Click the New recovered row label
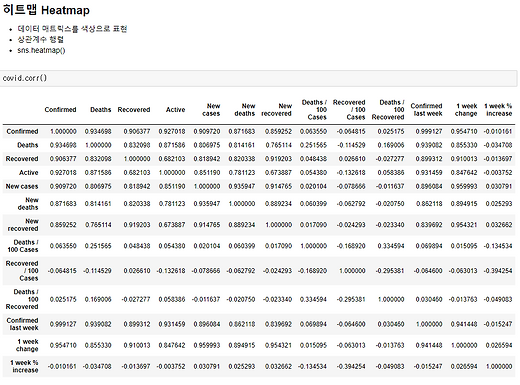Screen dimensions: 520x385 (23, 225)
